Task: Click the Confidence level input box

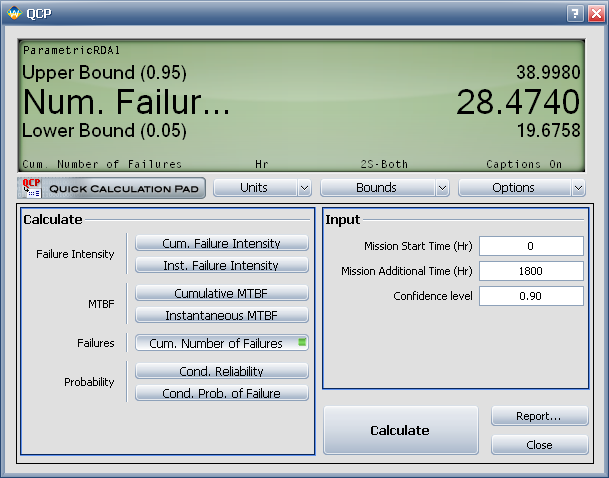Action: (x=530, y=296)
